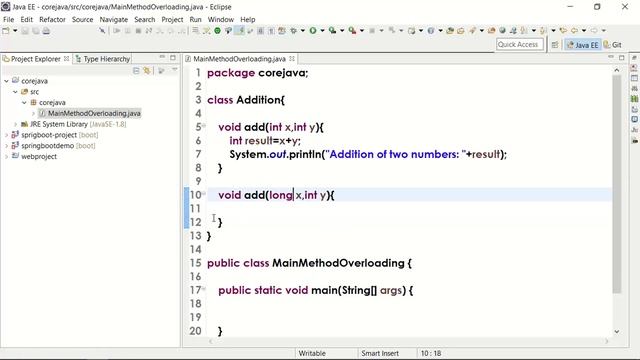Click the New file toolbar icon
Image resolution: width=640 pixels, height=360 pixels.
click(6, 31)
